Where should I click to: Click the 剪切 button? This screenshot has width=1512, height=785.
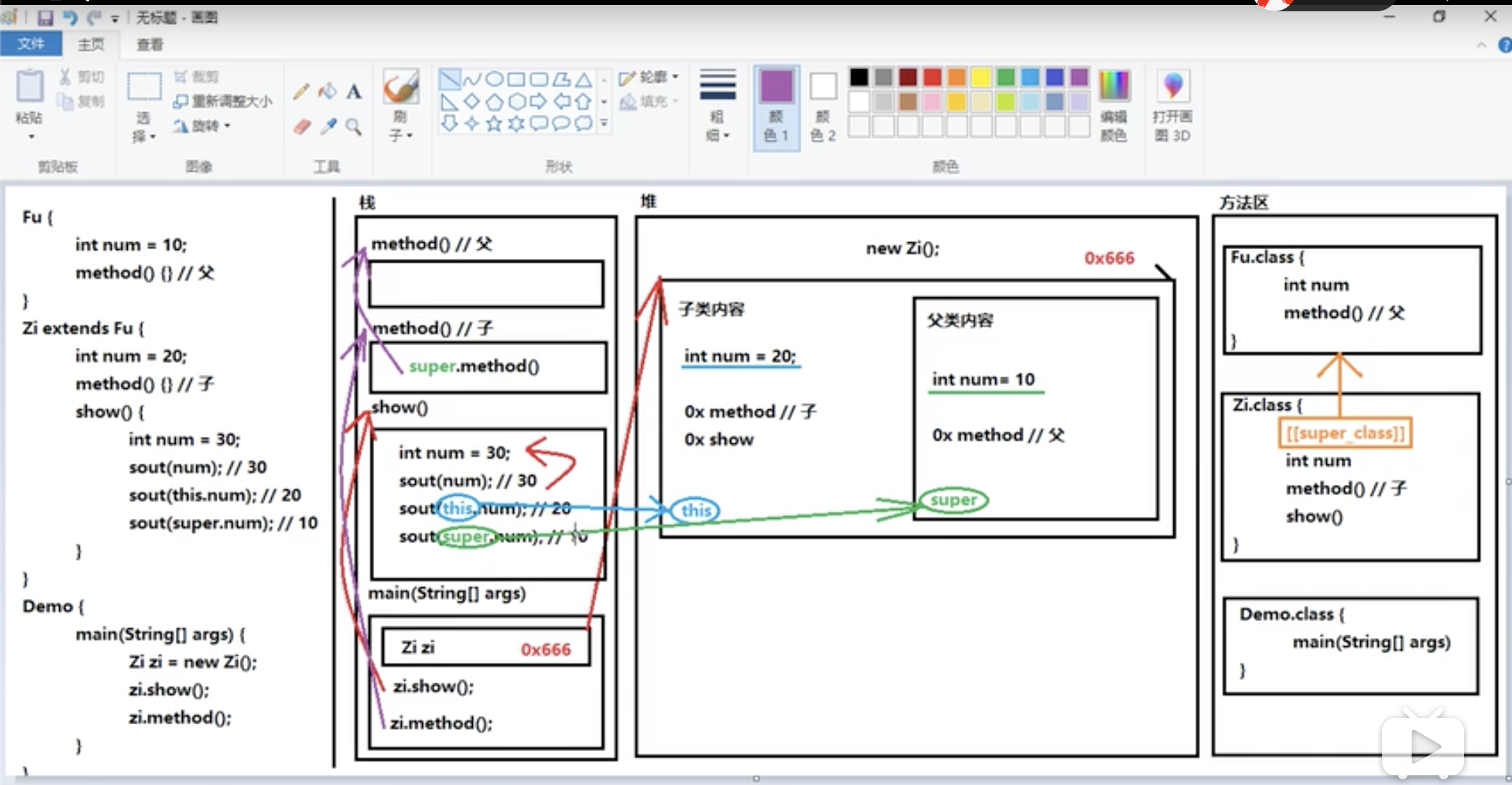(83, 76)
